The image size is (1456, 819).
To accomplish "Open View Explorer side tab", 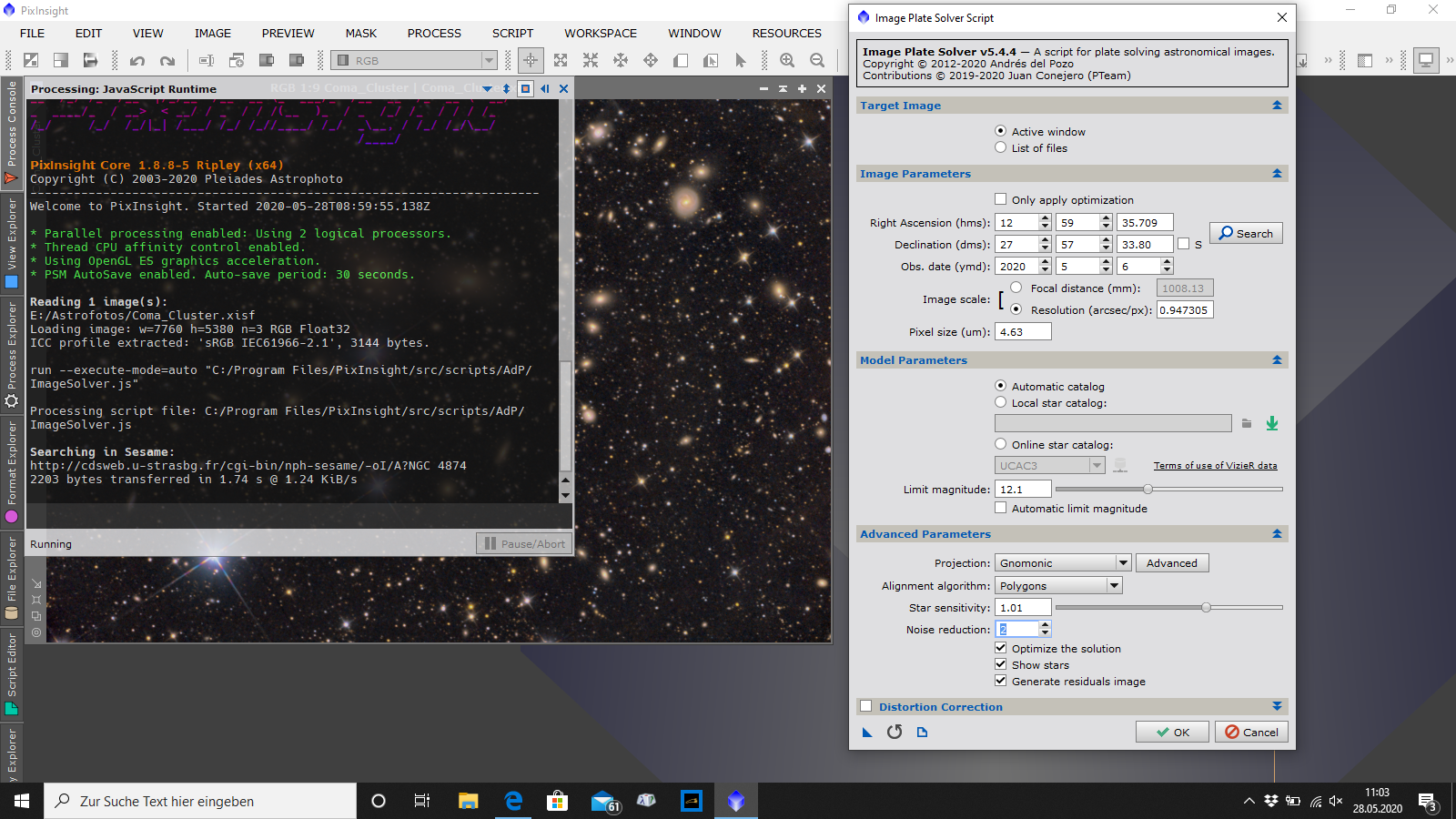I will click(12, 244).
